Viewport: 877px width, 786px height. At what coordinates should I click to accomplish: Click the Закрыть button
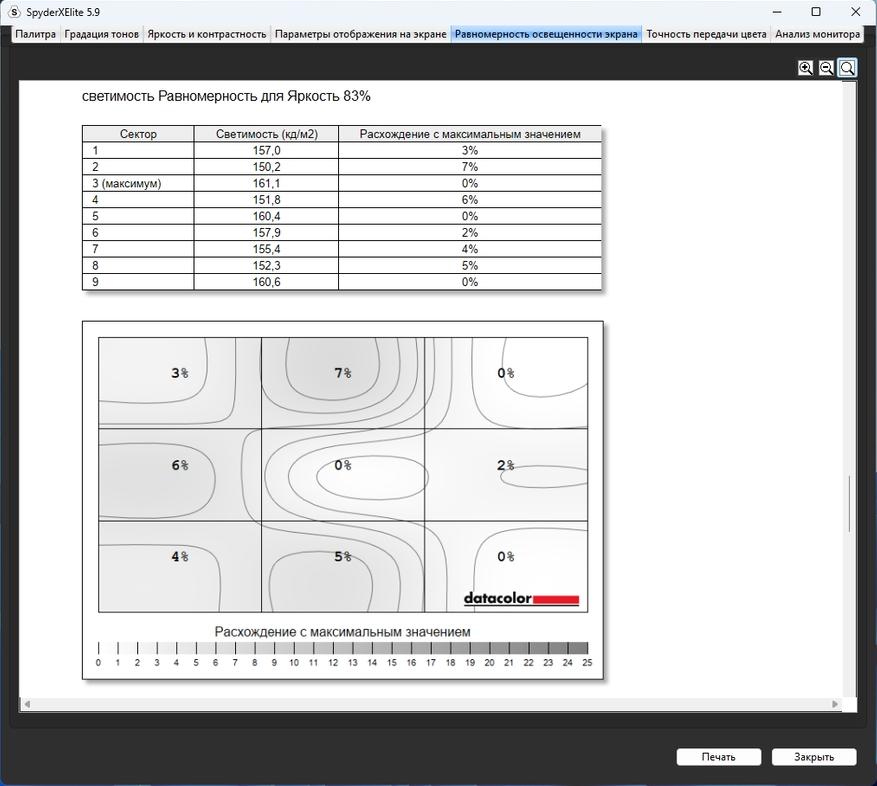[x=814, y=757]
